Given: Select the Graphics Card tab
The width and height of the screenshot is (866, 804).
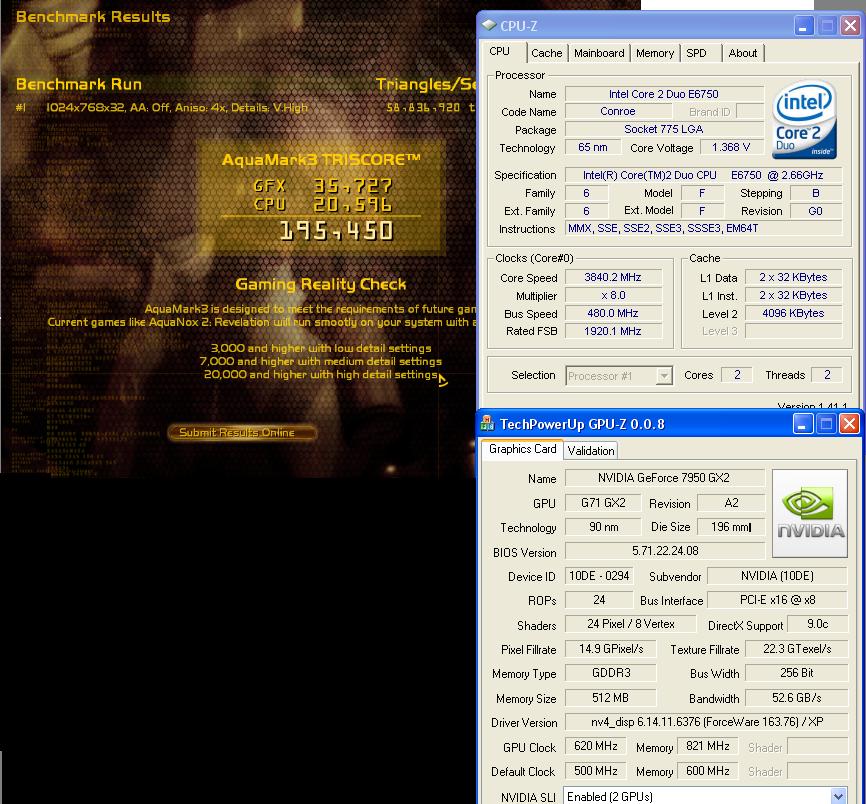Looking at the screenshot, I should point(522,449).
